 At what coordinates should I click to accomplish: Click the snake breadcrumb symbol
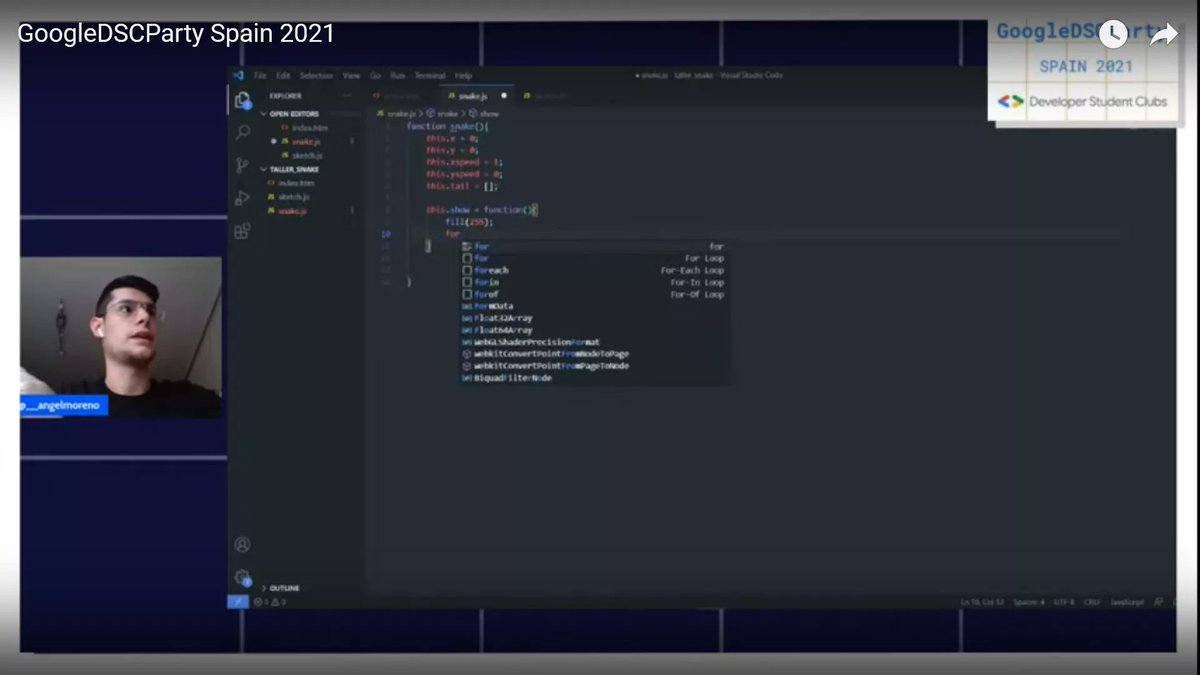pos(444,114)
